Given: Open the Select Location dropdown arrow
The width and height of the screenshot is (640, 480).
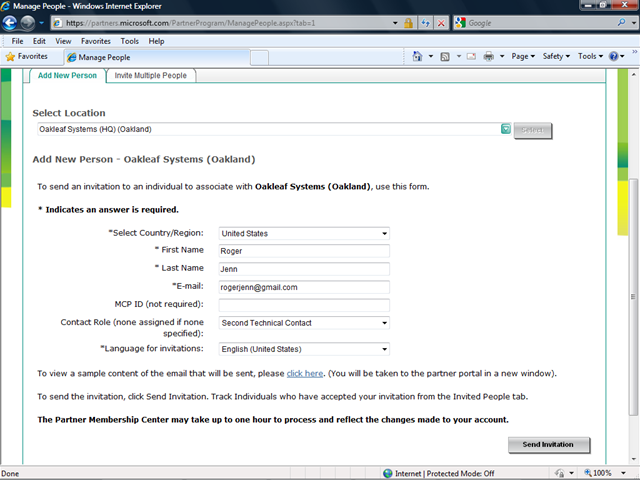Looking at the screenshot, I should pos(506,129).
